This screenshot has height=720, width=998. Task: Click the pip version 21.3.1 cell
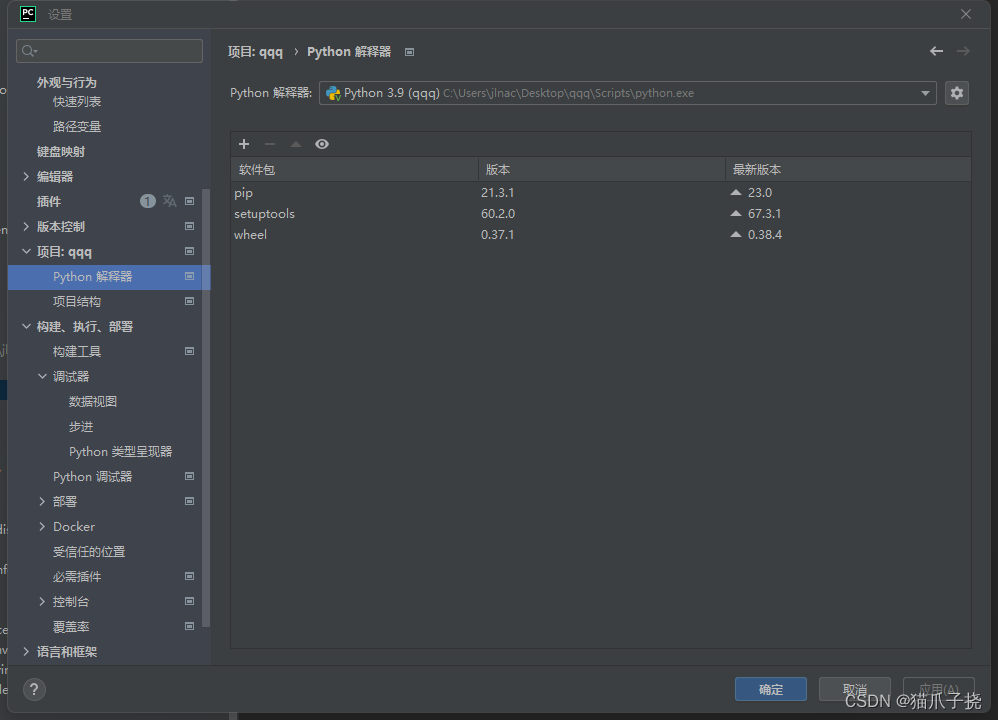point(498,192)
